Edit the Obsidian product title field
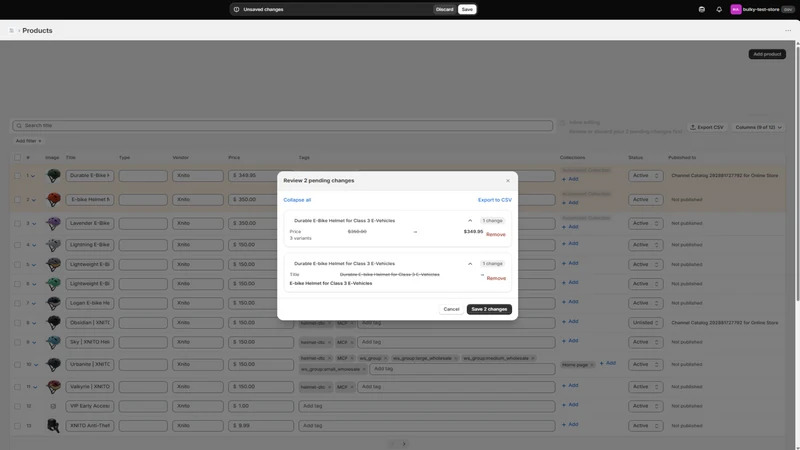800x450 pixels. [x=90, y=322]
